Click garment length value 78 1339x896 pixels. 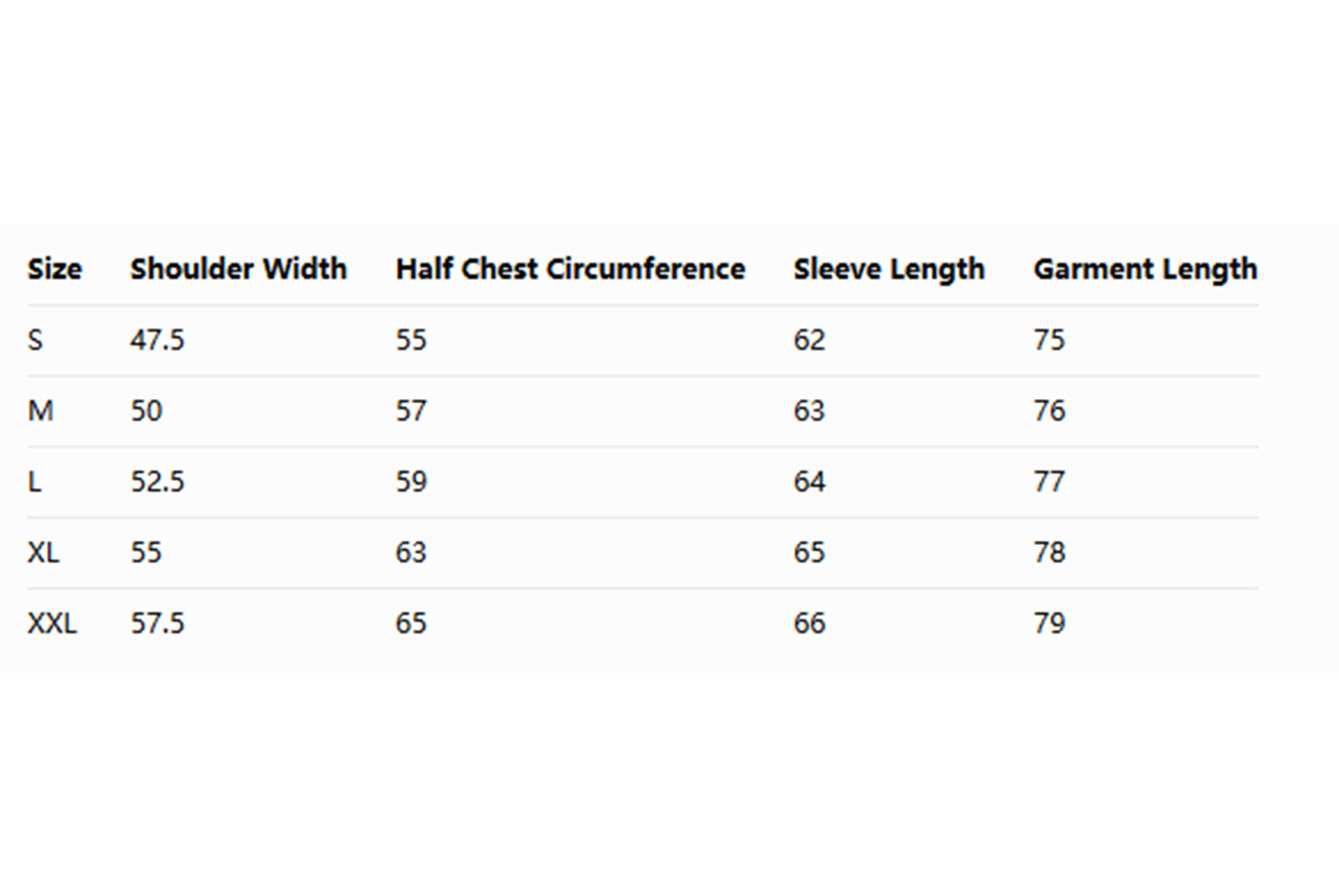click(x=1049, y=552)
